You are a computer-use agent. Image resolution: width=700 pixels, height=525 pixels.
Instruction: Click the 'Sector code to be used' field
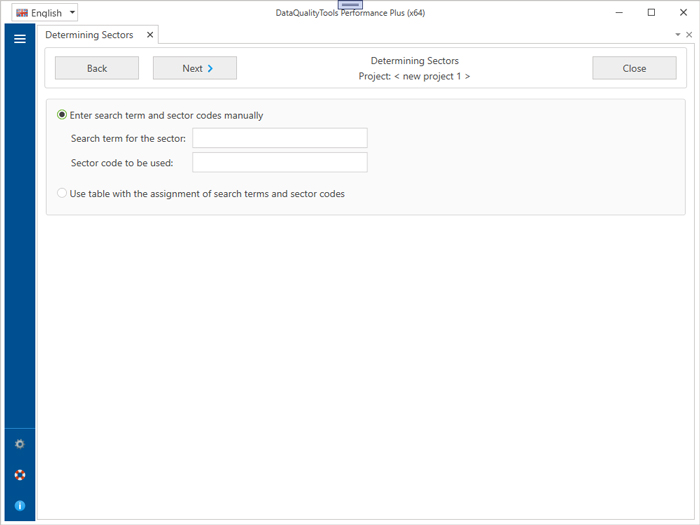[279, 162]
